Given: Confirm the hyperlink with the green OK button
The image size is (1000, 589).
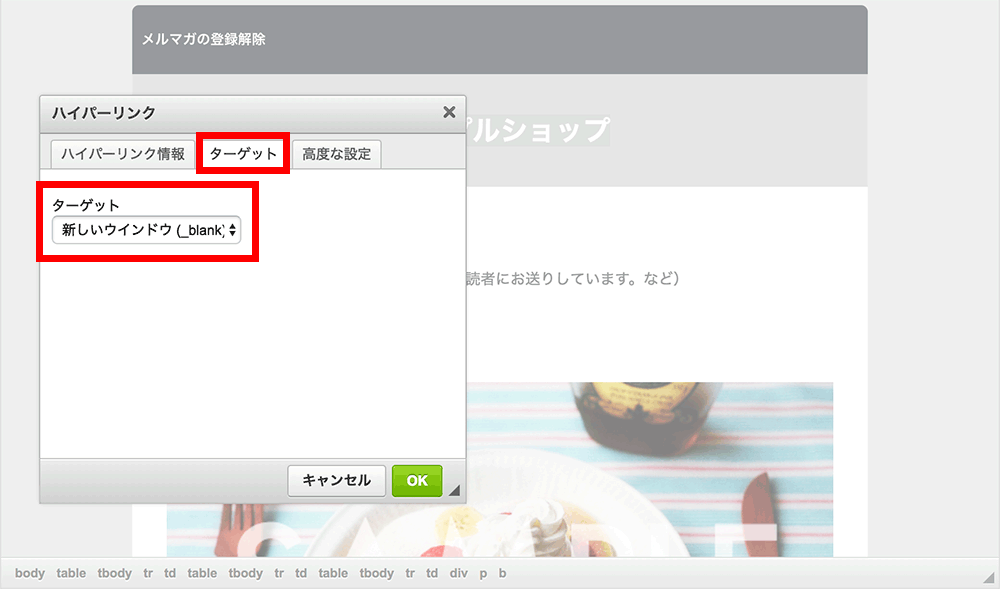Looking at the screenshot, I should click(417, 481).
